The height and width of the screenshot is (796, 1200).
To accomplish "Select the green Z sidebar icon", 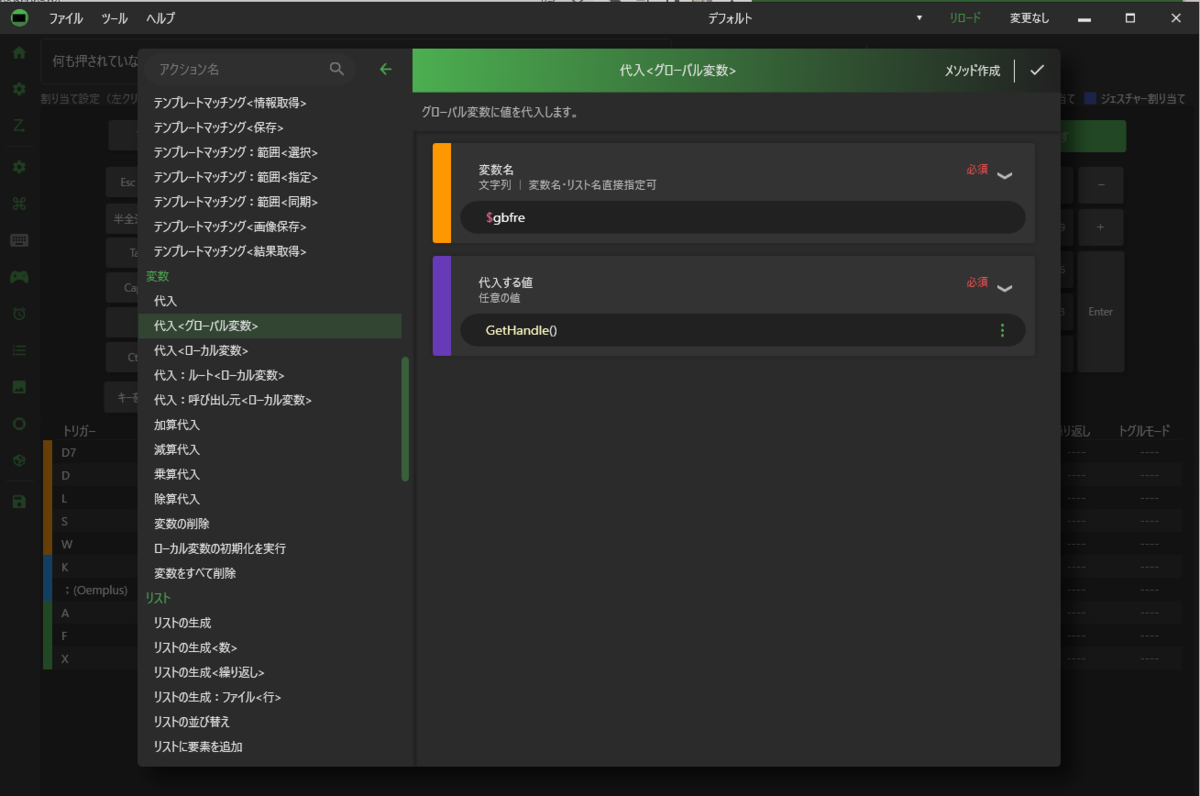I will point(19,126).
